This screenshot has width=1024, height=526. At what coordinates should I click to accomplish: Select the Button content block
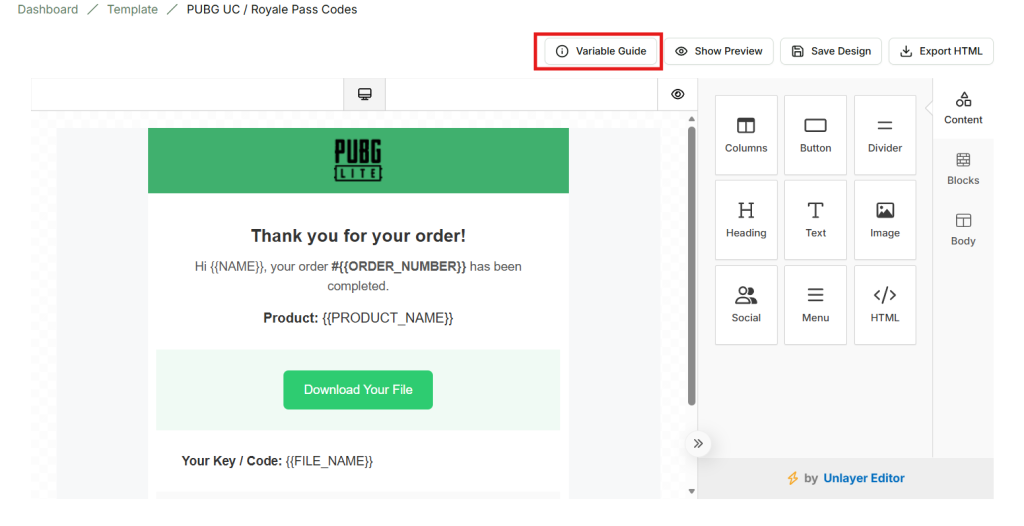(815, 135)
